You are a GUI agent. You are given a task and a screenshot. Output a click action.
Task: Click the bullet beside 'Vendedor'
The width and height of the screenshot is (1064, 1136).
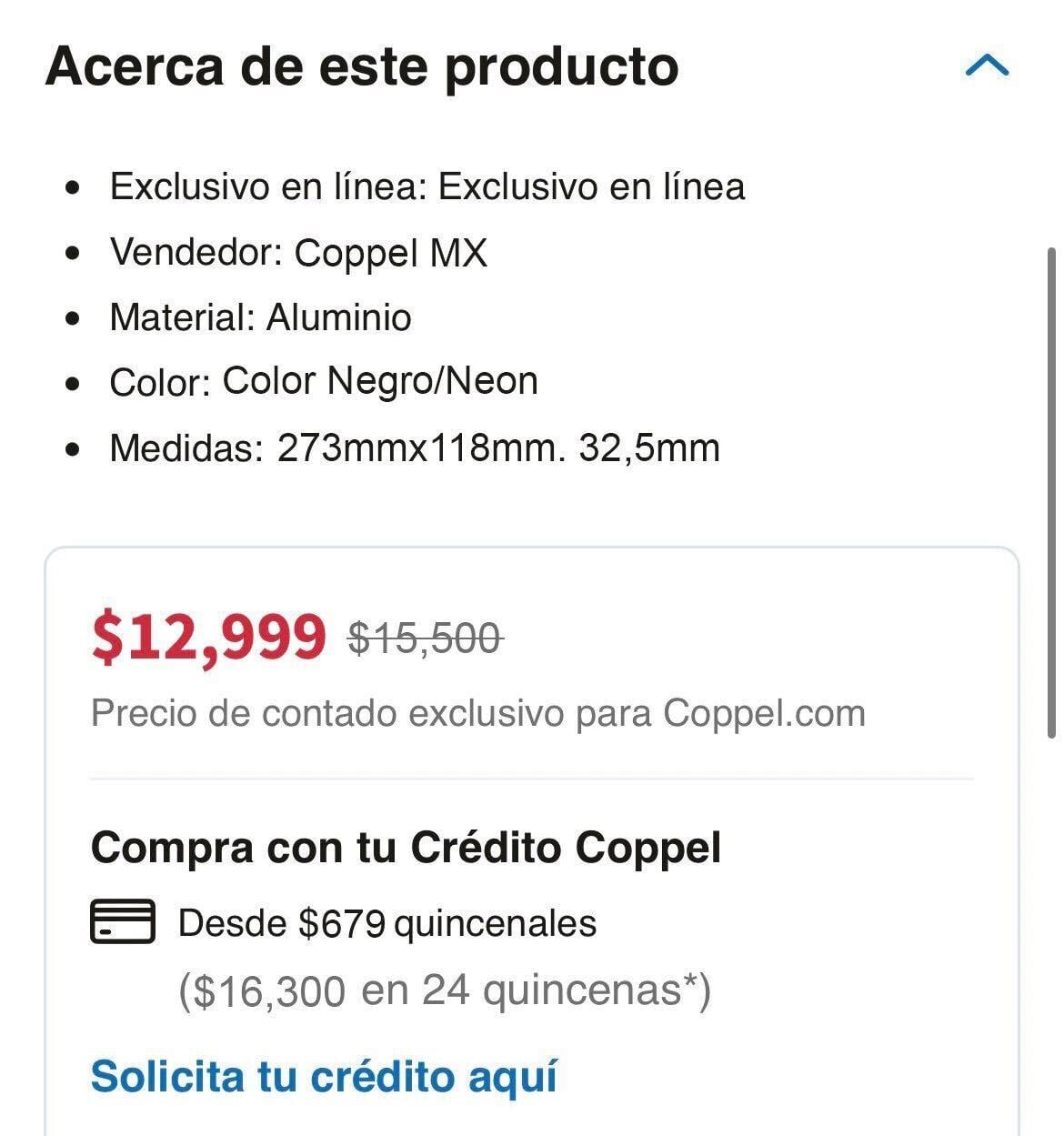[74, 253]
